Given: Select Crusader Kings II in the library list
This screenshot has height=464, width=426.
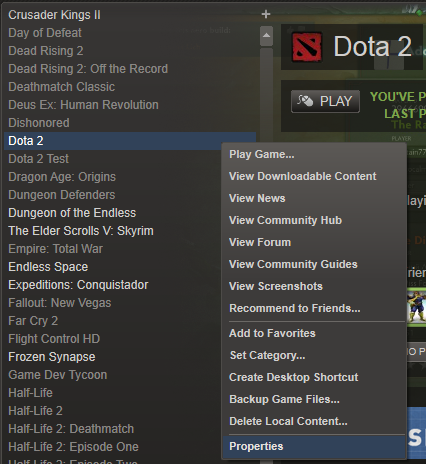Looking at the screenshot, I should 54,15.
